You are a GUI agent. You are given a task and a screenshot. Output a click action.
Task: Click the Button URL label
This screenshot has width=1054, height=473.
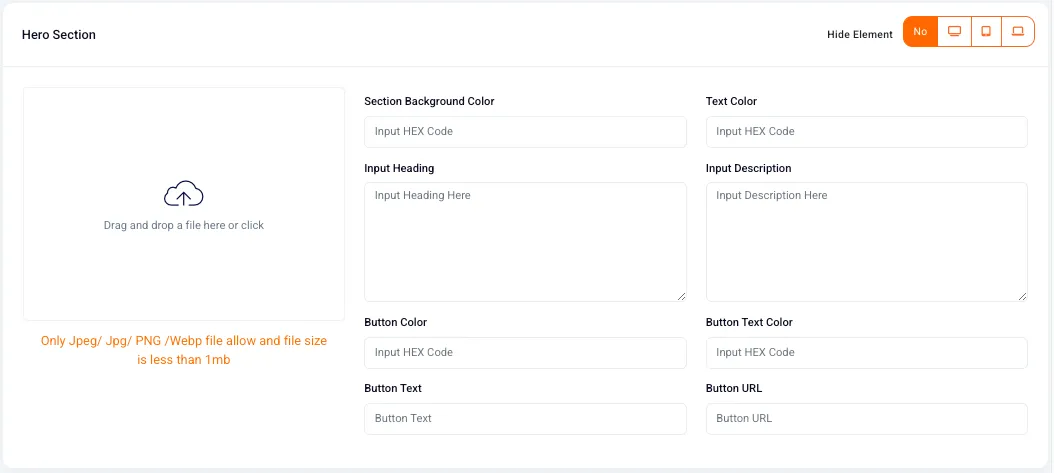[x=734, y=388]
